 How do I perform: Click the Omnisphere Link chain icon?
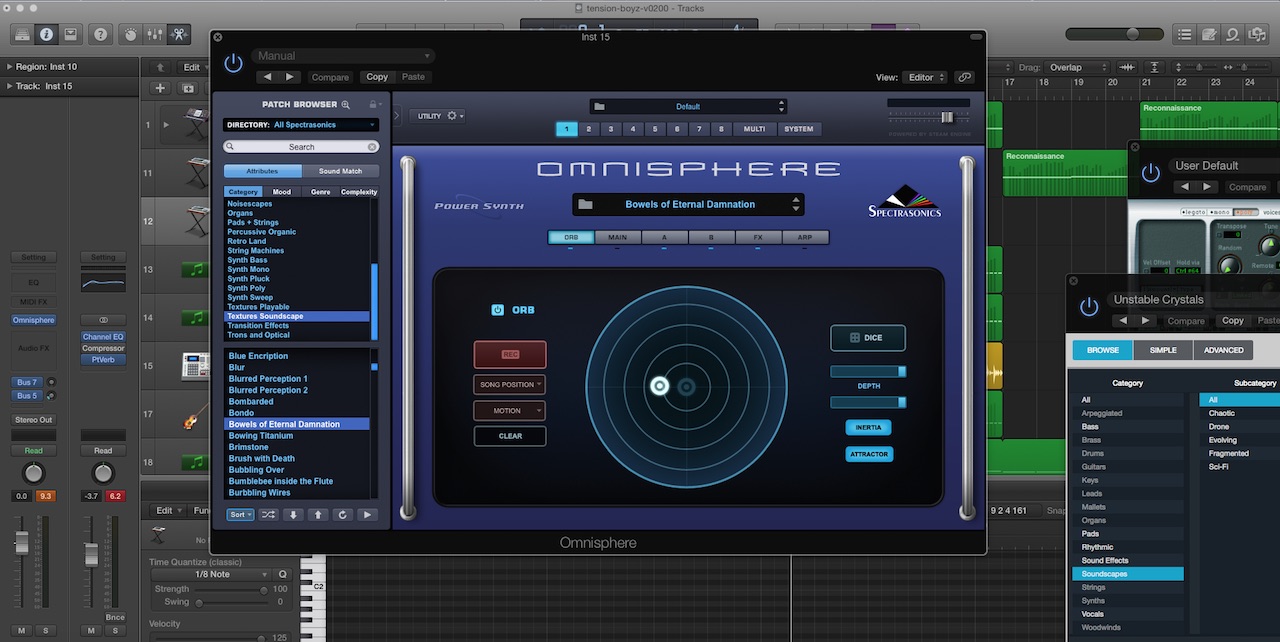964,77
